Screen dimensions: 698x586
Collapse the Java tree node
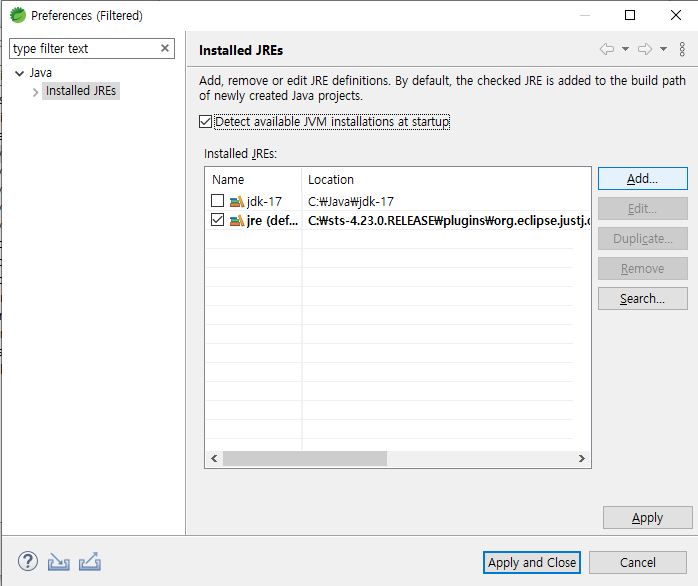19,73
